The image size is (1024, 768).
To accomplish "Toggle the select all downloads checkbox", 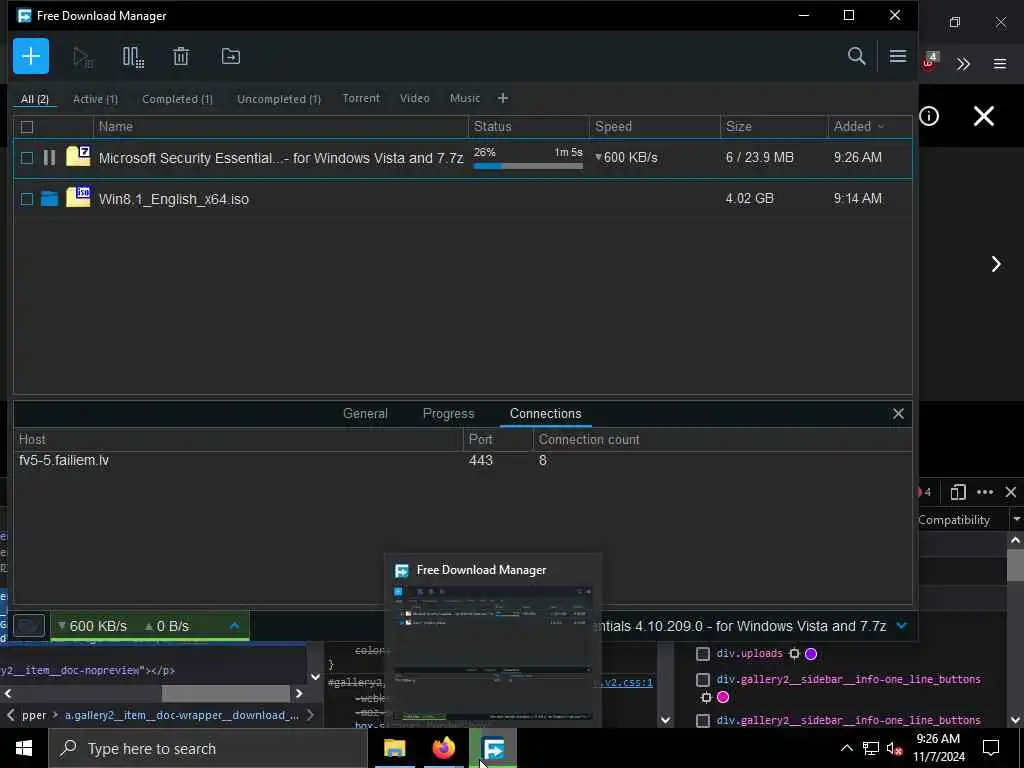I will click(x=27, y=127).
